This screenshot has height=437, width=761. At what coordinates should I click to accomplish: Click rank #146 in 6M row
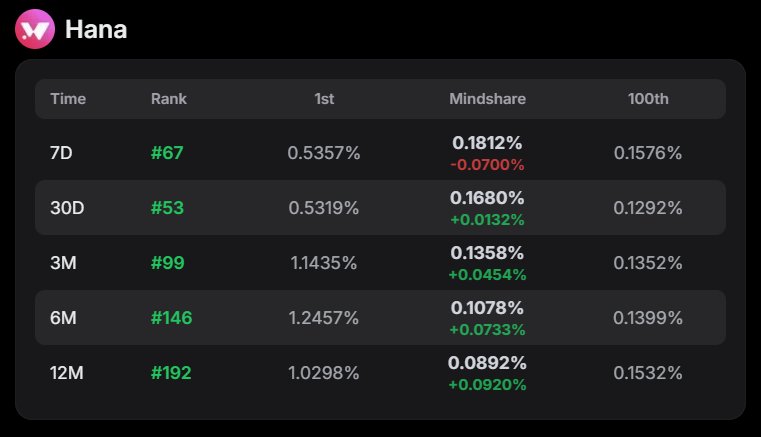tap(171, 318)
